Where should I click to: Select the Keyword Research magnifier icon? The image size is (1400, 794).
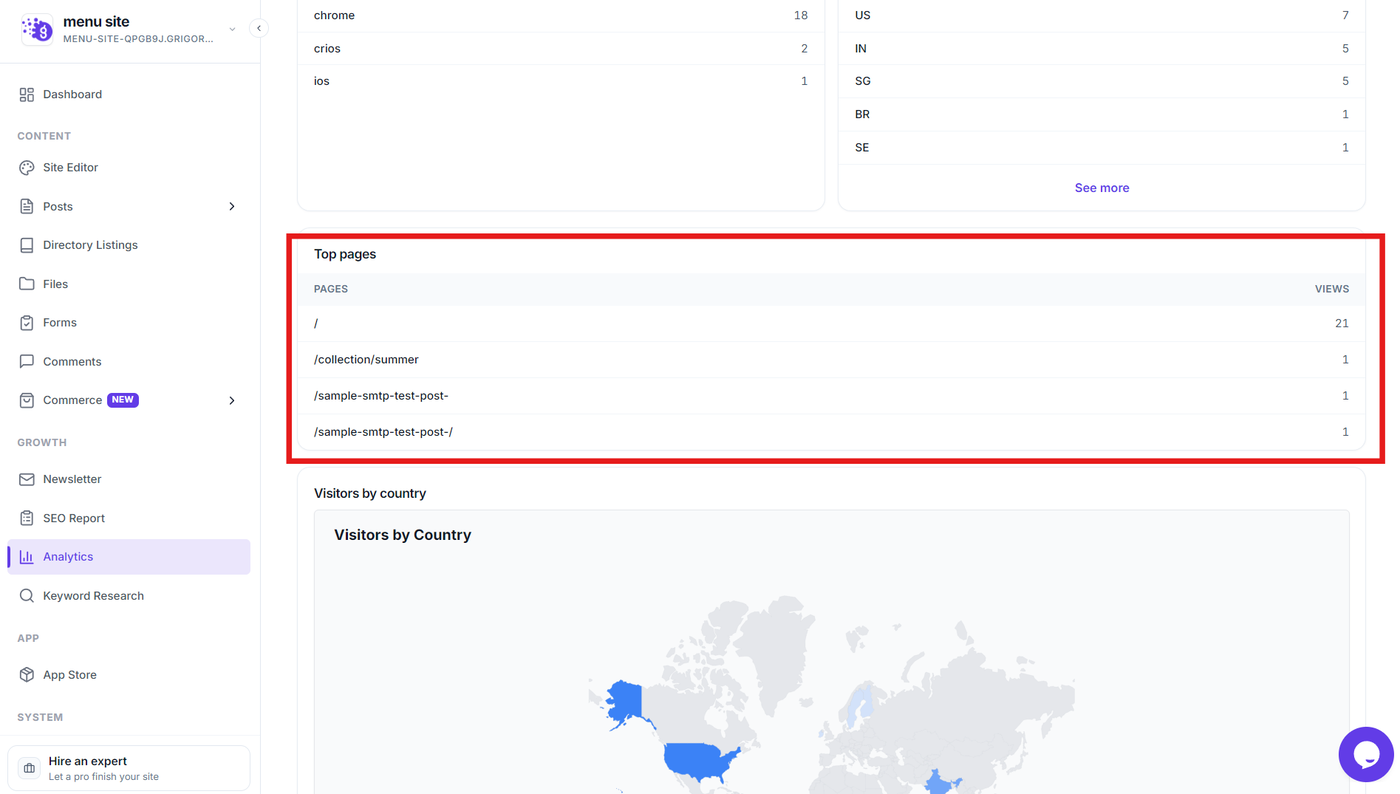[x=27, y=596]
